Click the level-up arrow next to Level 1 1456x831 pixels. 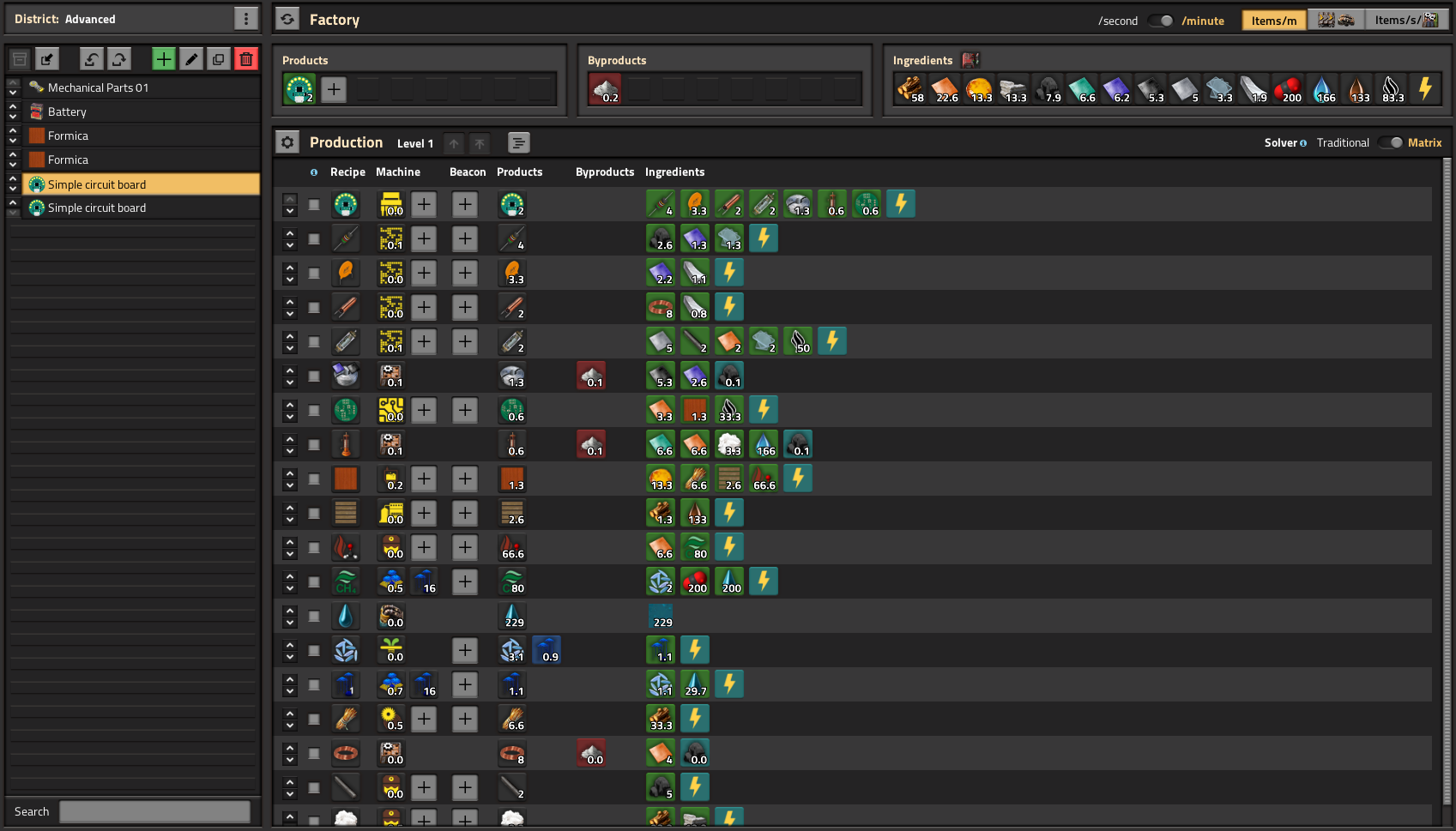tap(454, 143)
